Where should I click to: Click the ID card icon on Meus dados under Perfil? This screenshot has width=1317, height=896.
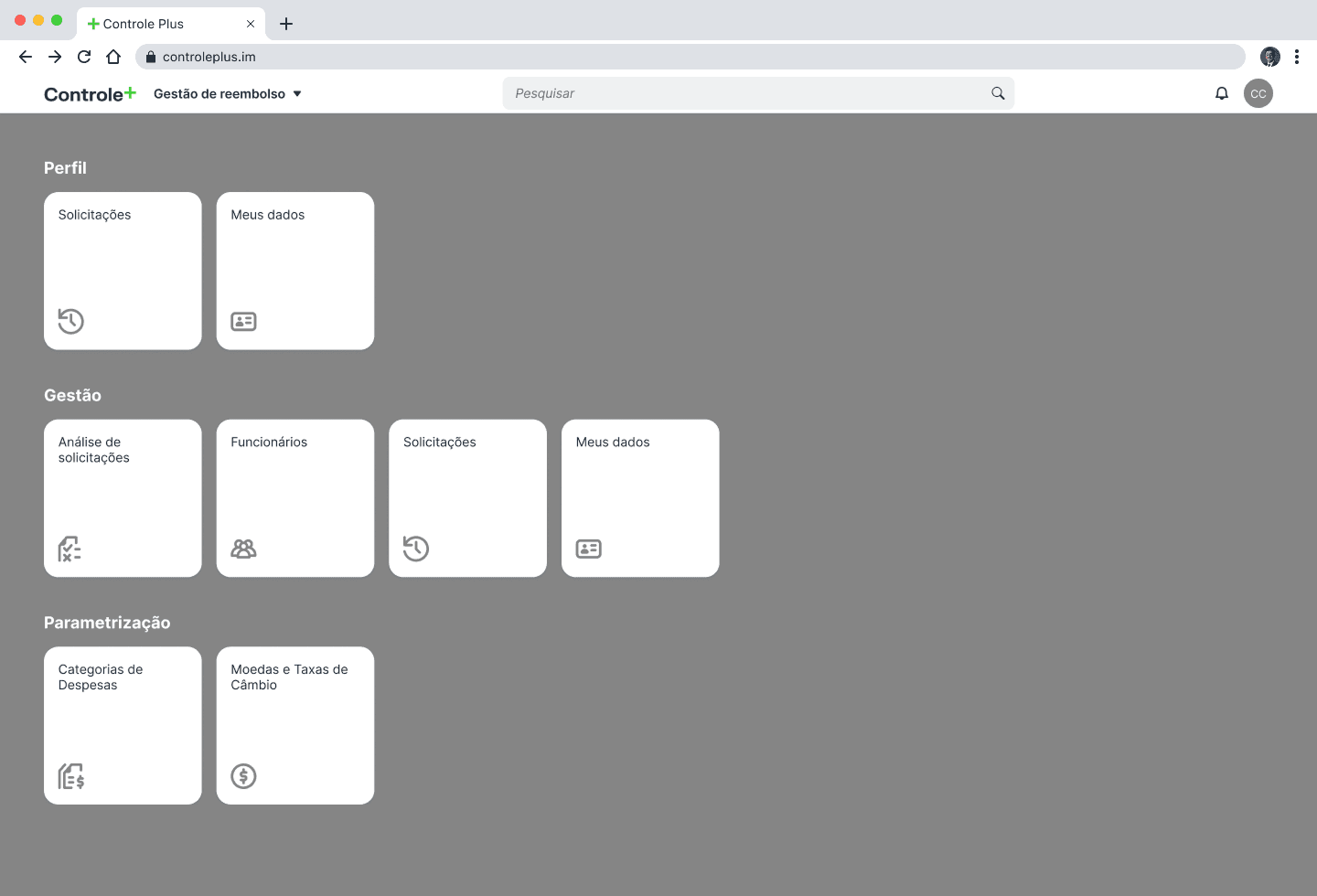(x=243, y=321)
